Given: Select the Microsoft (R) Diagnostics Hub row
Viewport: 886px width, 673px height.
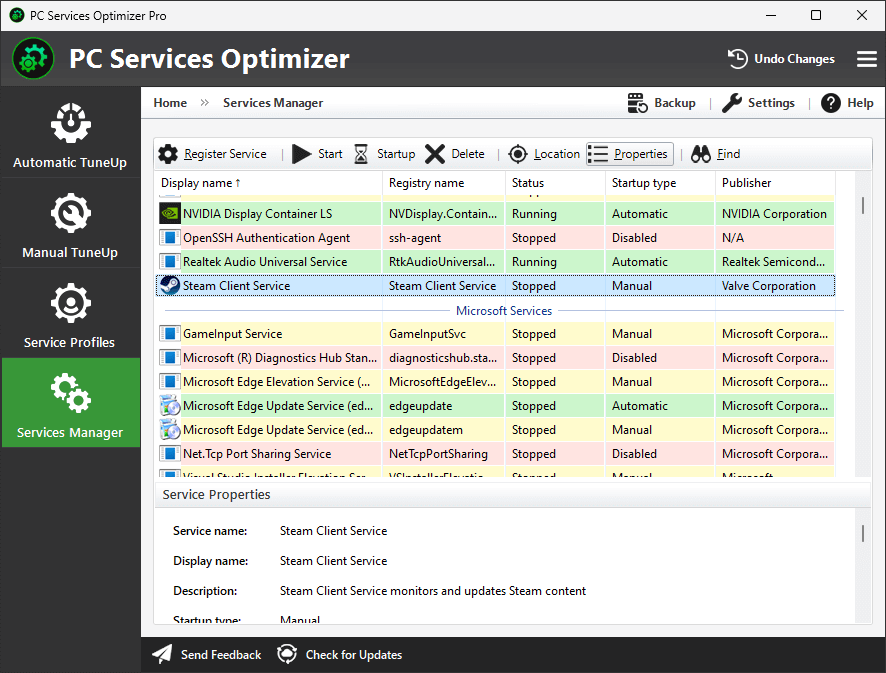Looking at the screenshot, I should point(496,358).
